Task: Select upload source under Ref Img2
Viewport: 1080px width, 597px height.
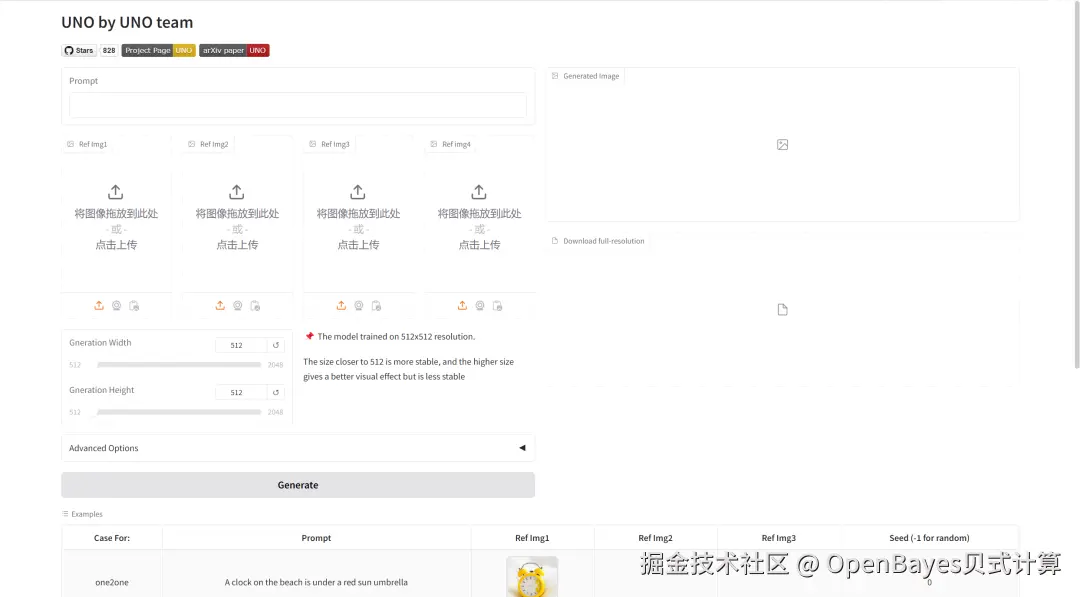Action: point(220,305)
